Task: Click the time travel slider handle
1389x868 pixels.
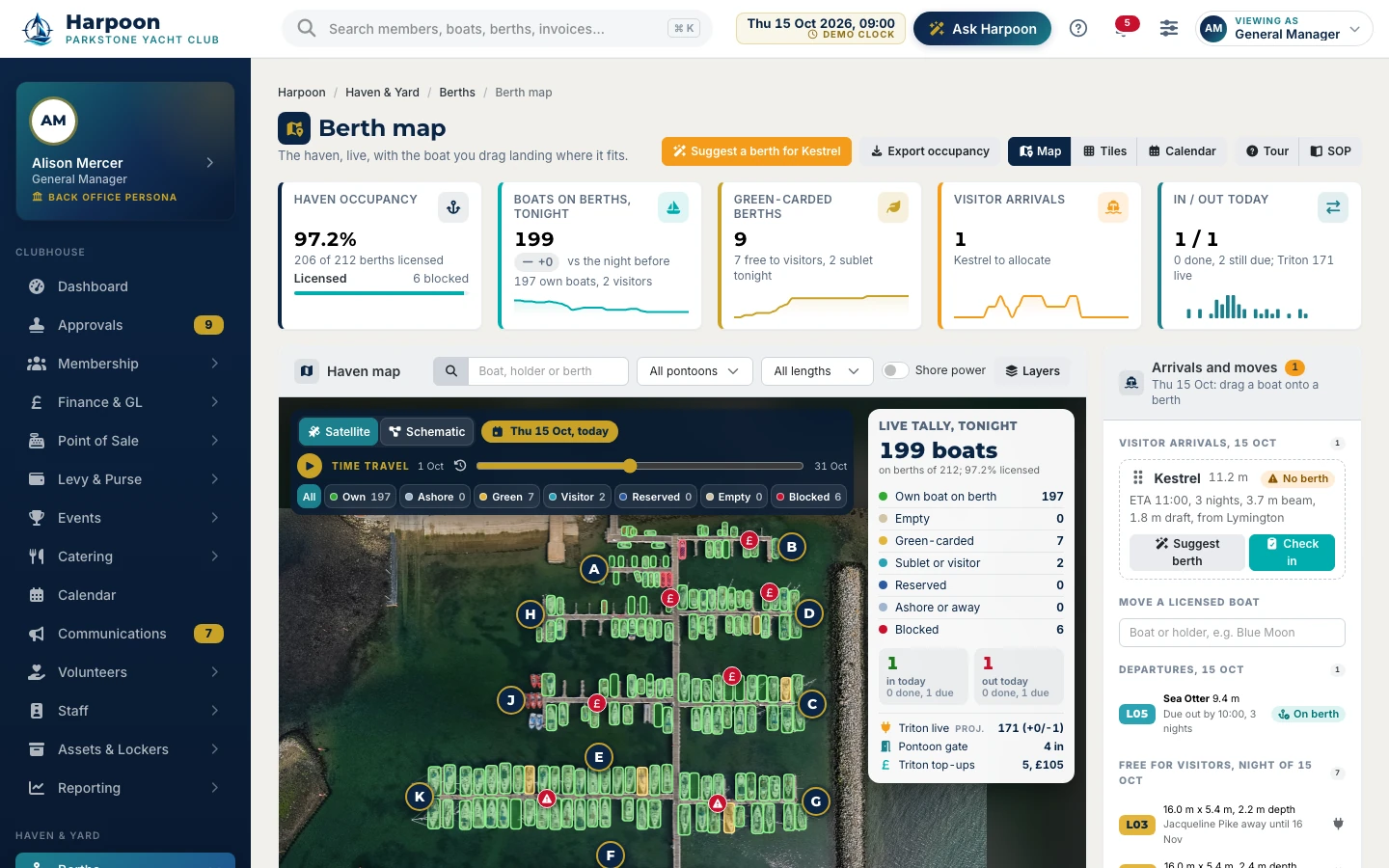Action: [x=630, y=466]
